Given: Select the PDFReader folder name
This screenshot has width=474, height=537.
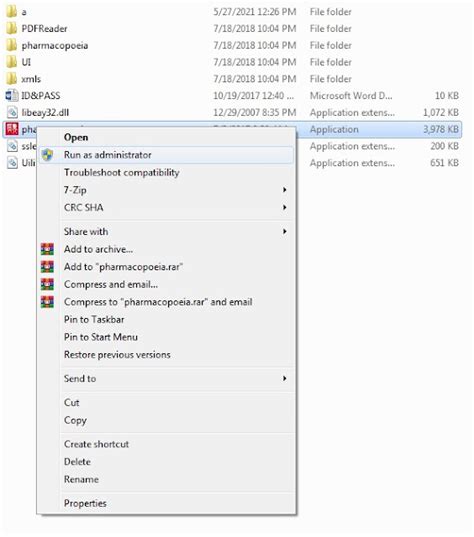Looking at the screenshot, I should click(x=44, y=28).
